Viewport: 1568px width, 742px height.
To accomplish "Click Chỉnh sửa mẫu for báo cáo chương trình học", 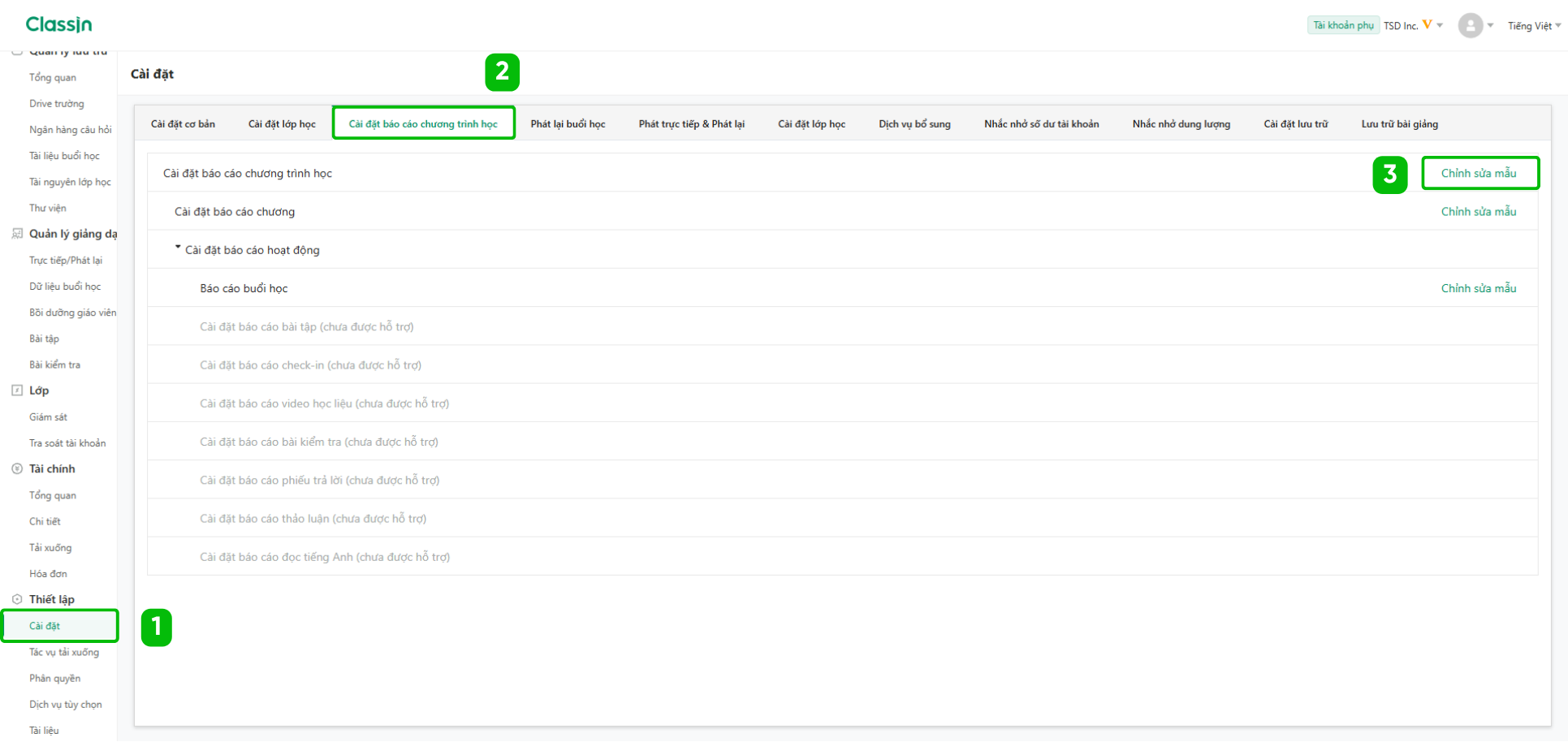I will (x=1479, y=173).
